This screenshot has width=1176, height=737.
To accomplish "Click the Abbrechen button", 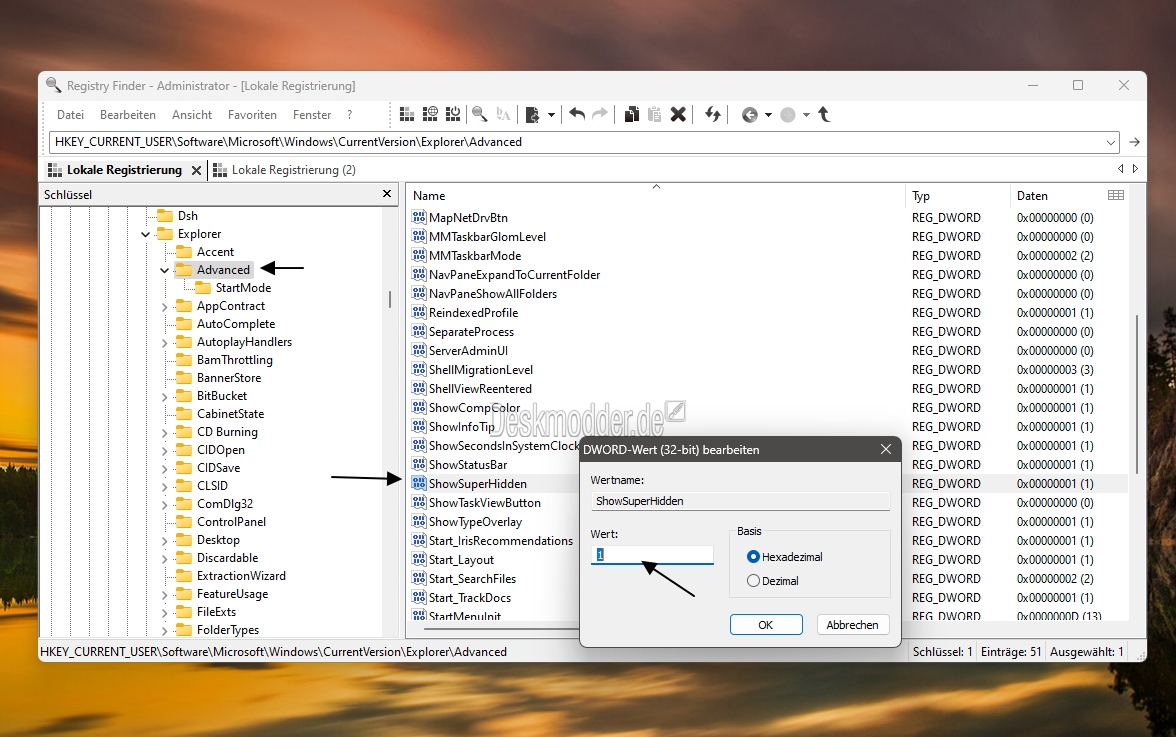I will click(852, 625).
